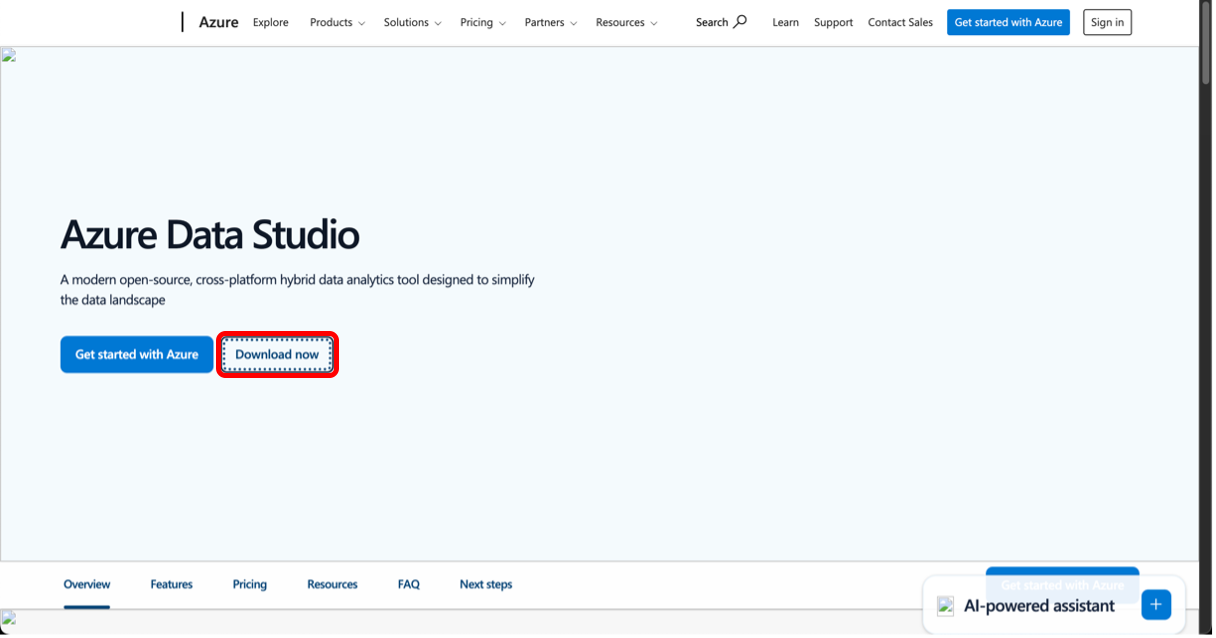Open the Support page link
The height and width of the screenshot is (638, 1216).
(x=833, y=22)
